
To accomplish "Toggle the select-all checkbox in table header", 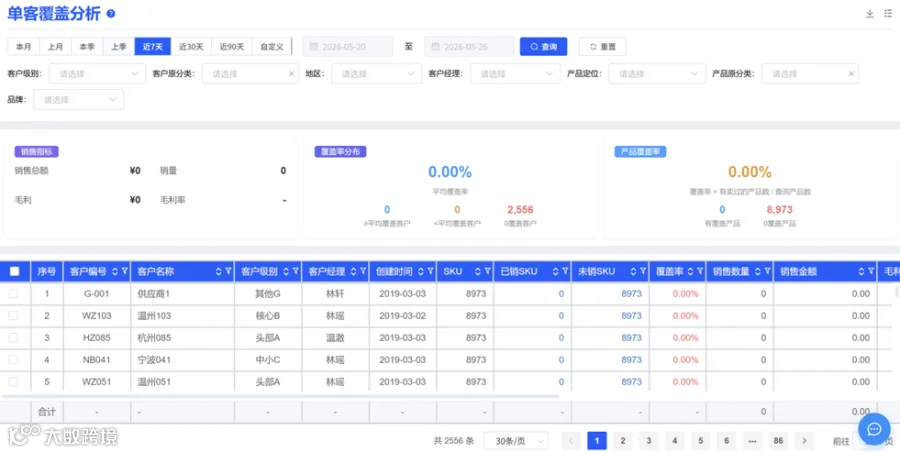I will (15, 271).
